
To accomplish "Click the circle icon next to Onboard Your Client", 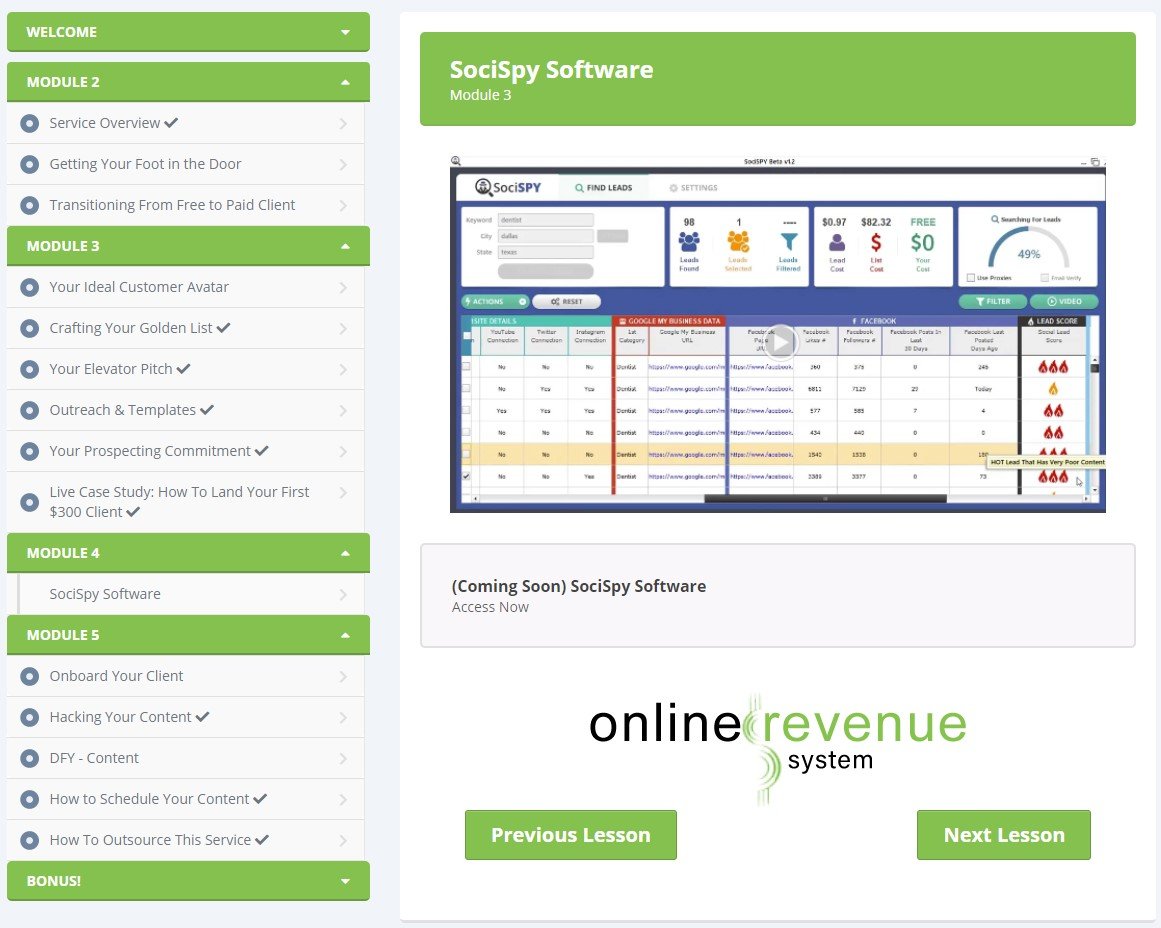I will click(x=29, y=676).
